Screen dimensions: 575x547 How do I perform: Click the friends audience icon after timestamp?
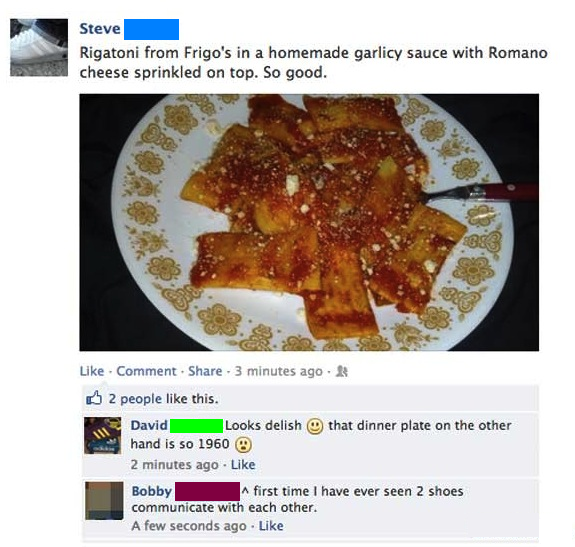(342, 371)
